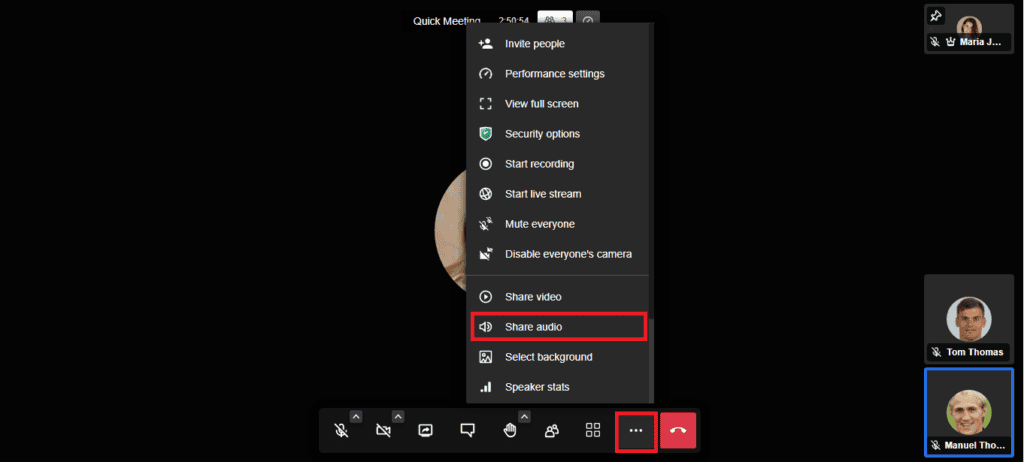
Task: Click the Select background picture icon
Action: (x=485, y=357)
